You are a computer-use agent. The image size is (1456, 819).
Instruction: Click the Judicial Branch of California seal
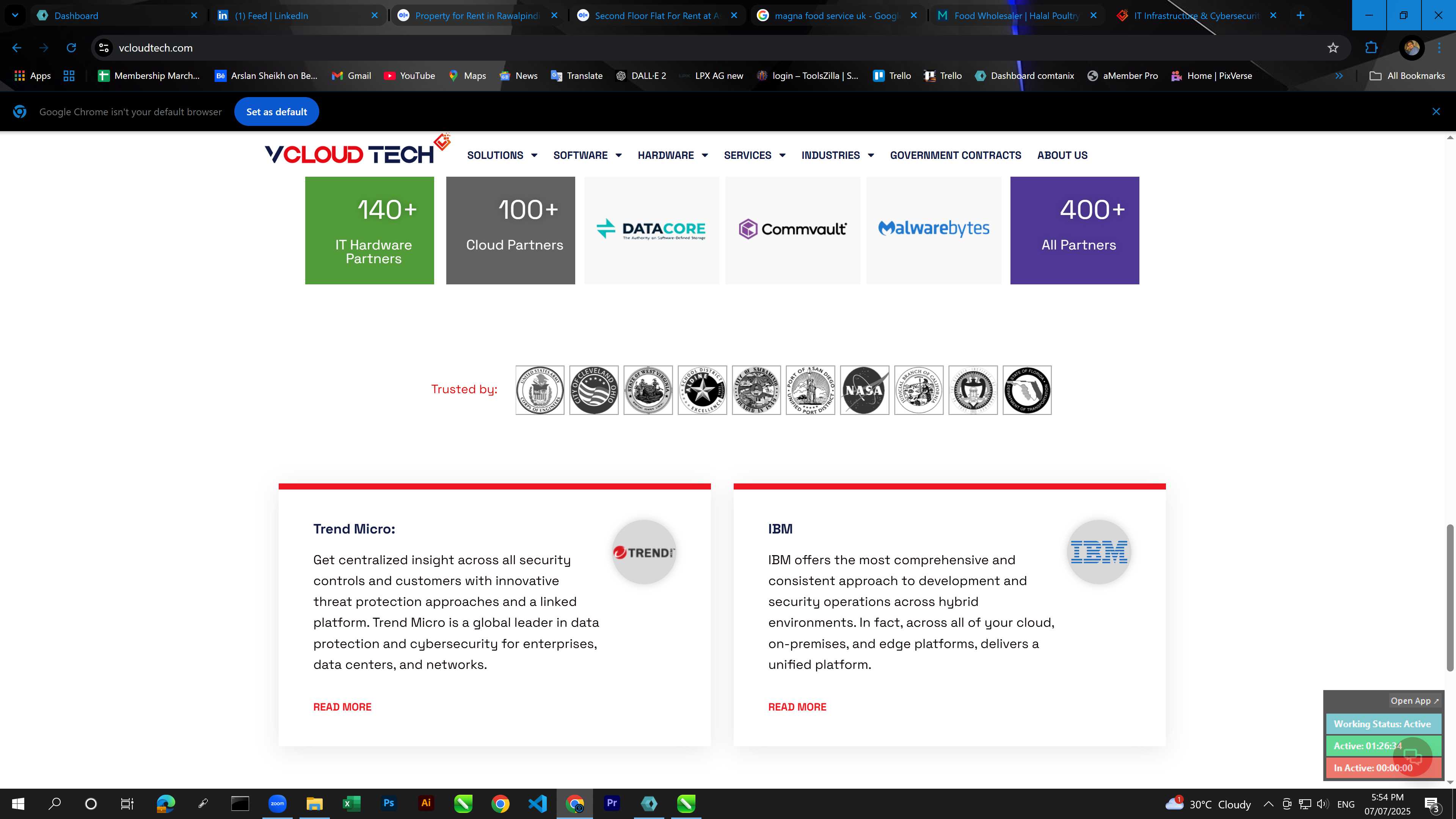pyautogui.click(x=918, y=390)
